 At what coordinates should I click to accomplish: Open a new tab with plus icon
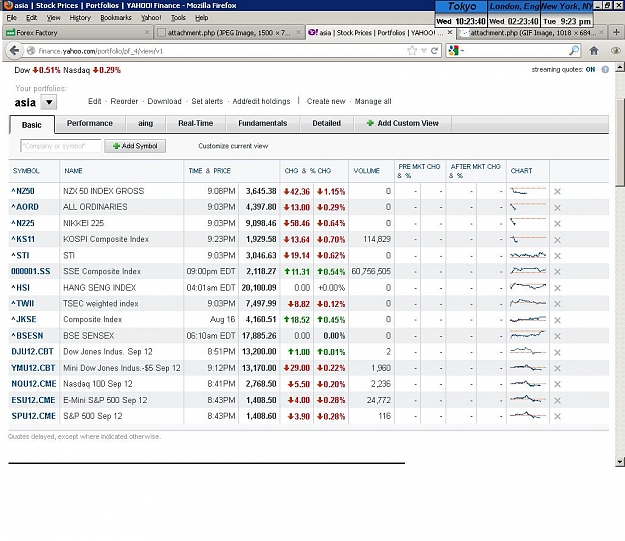[616, 32]
